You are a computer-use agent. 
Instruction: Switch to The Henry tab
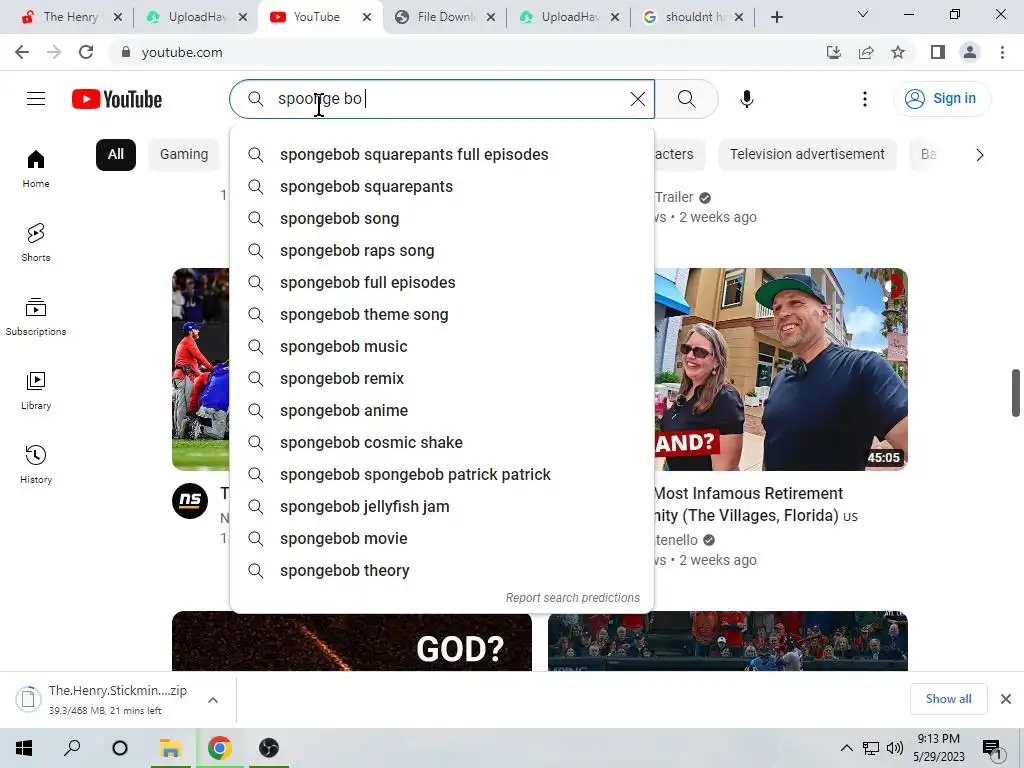71,17
